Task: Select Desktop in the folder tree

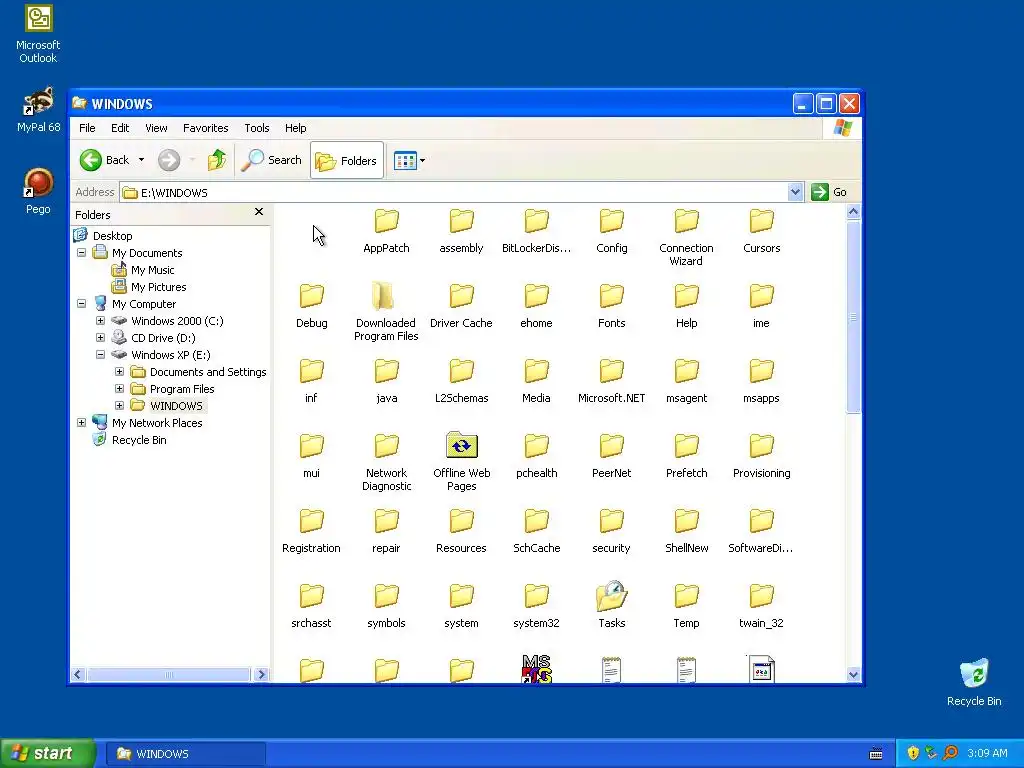Action: 112,236
